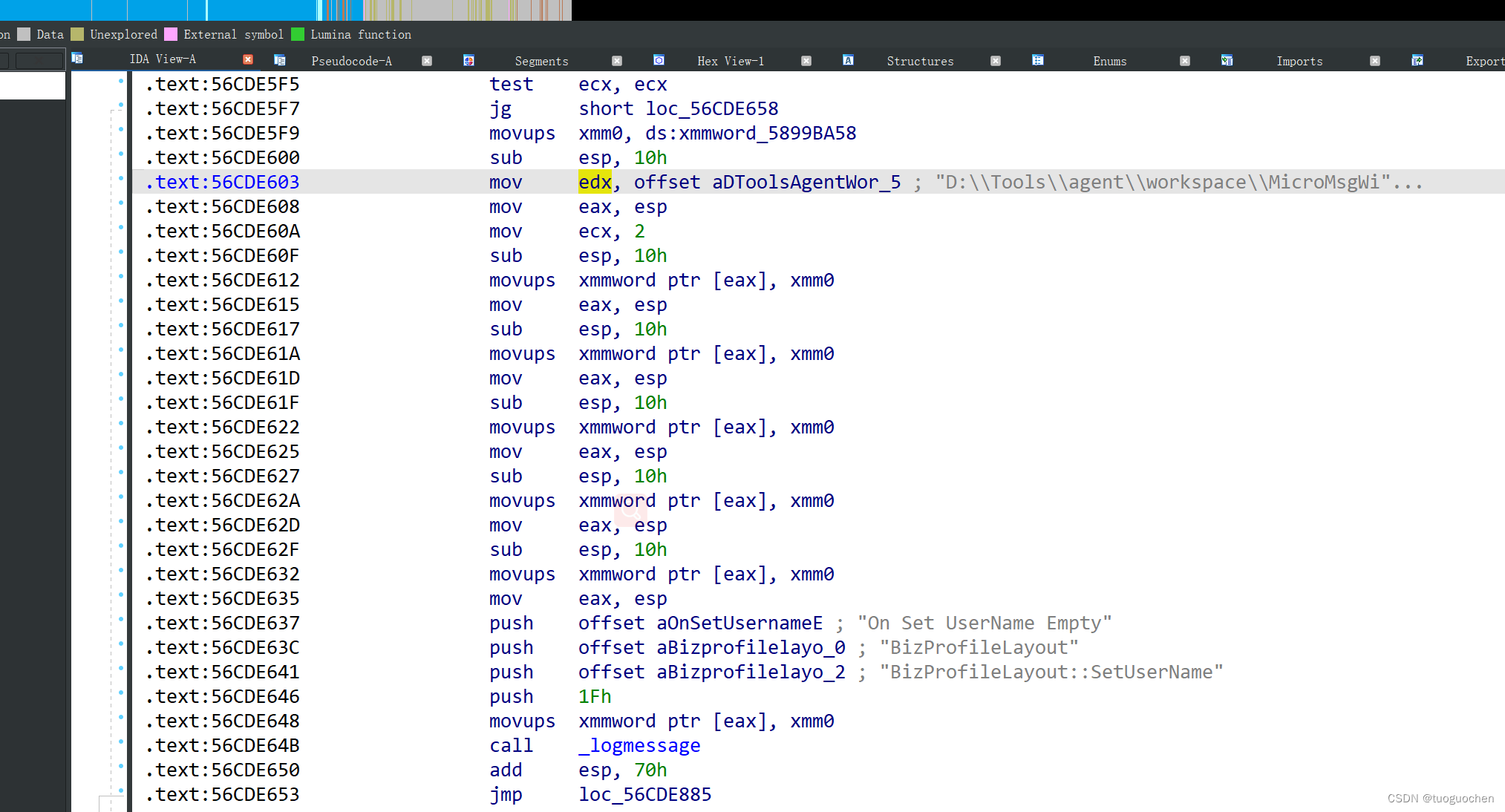Click the "On Set UserName Empty" comment
The image size is (1505, 812).
tap(985, 623)
